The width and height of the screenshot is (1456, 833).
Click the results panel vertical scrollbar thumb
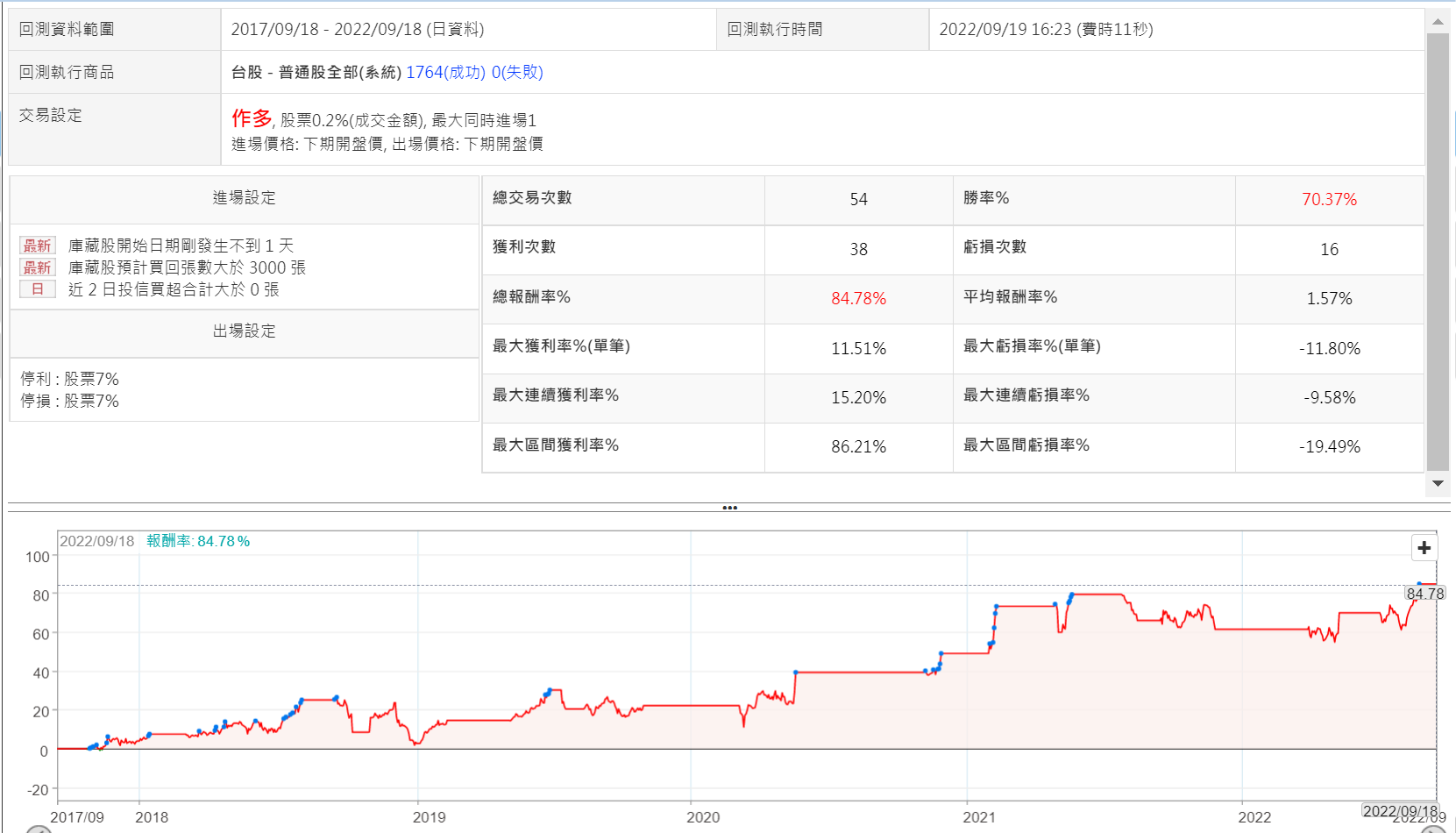(1438, 253)
